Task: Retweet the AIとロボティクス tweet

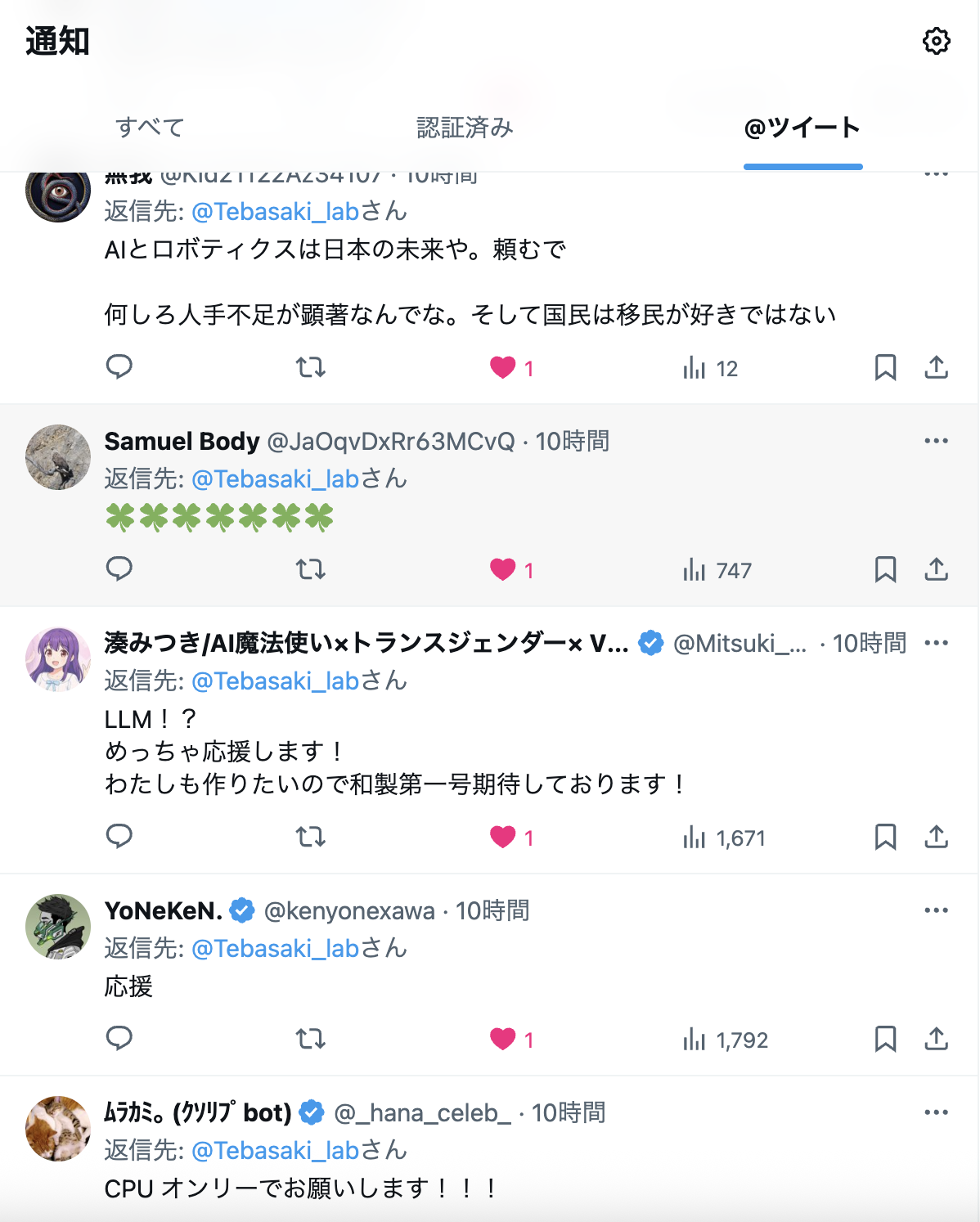Action: [310, 367]
